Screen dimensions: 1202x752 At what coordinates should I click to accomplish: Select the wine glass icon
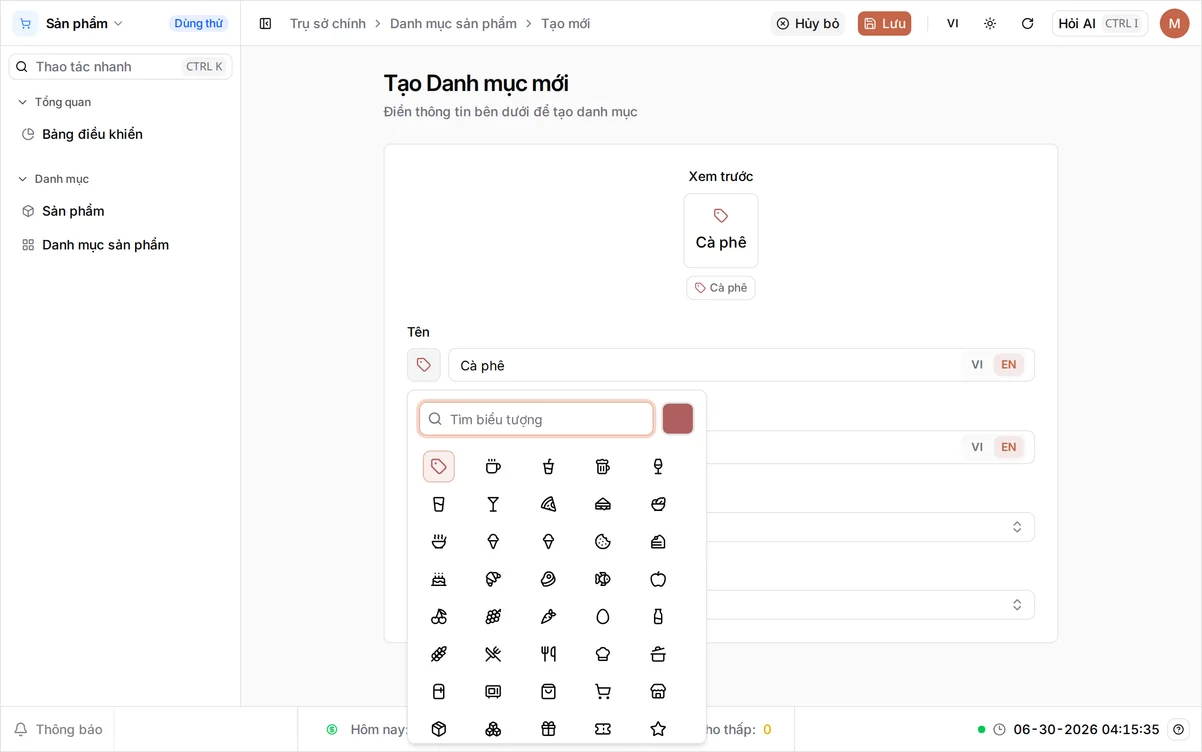(658, 466)
